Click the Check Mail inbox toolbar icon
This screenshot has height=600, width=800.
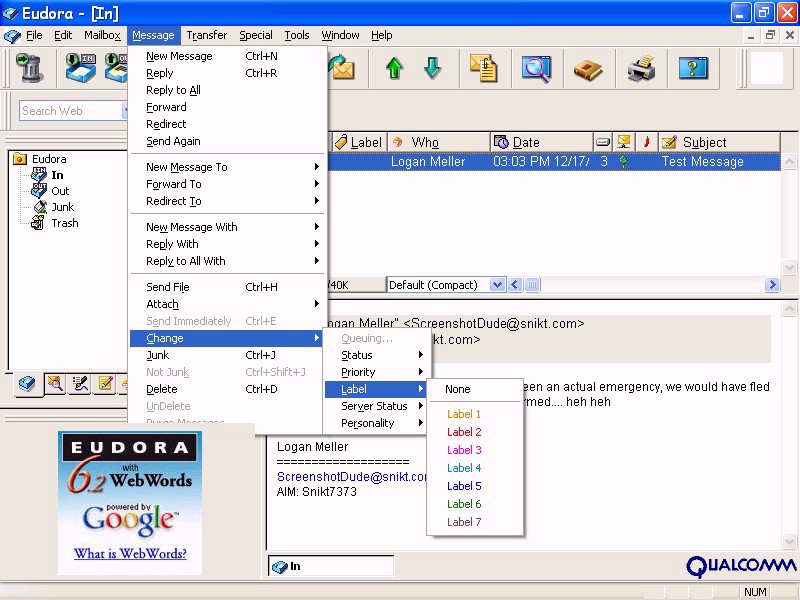point(81,67)
